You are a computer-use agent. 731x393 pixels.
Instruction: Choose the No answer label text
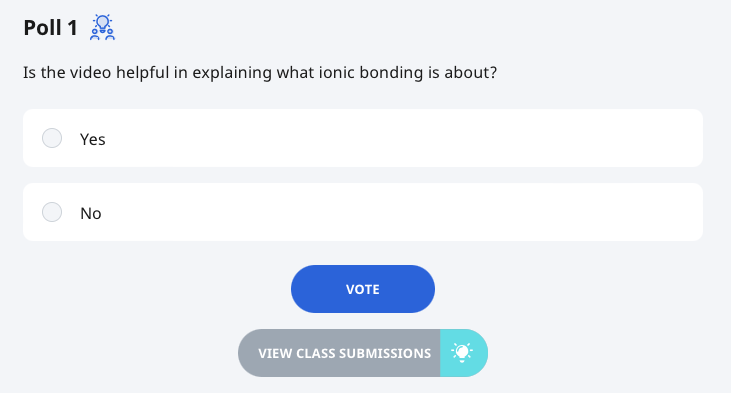point(91,214)
